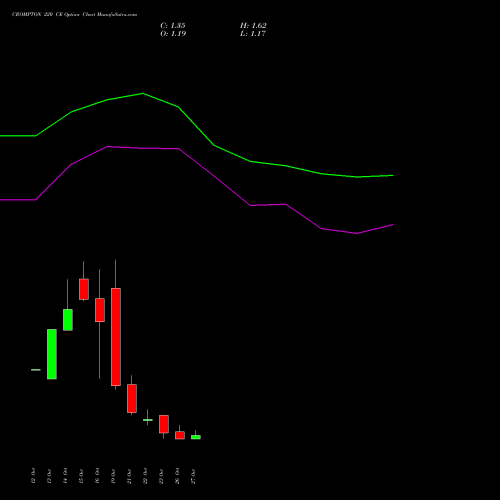500x500 pixels.
Task: Click the close value 'C: 1.35'
Action: pyautogui.click(x=173, y=26)
